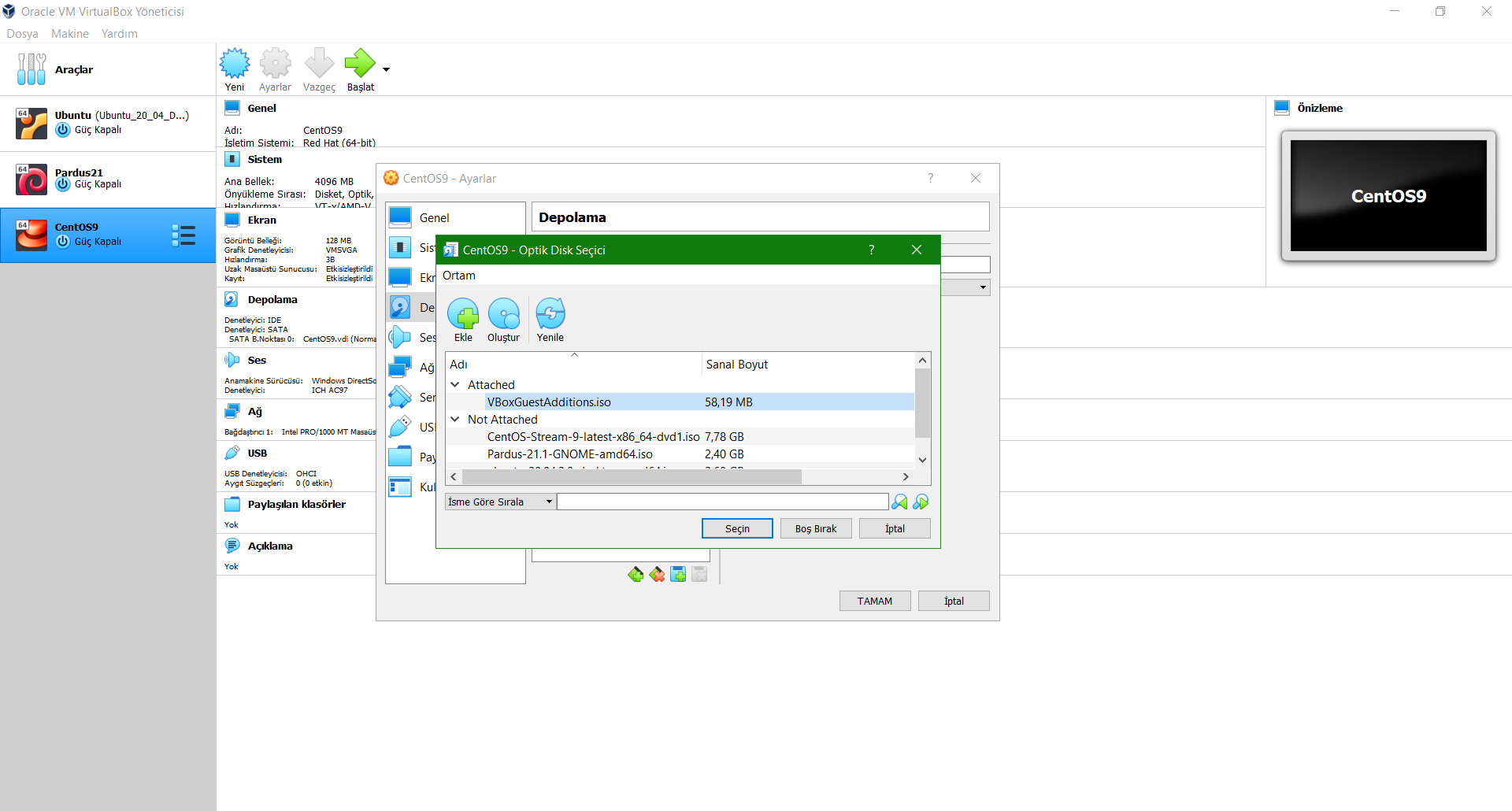This screenshot has height=811, width=1512.
Task: Open the Depolama section in details pane
Action: click(x=272, y=299)
